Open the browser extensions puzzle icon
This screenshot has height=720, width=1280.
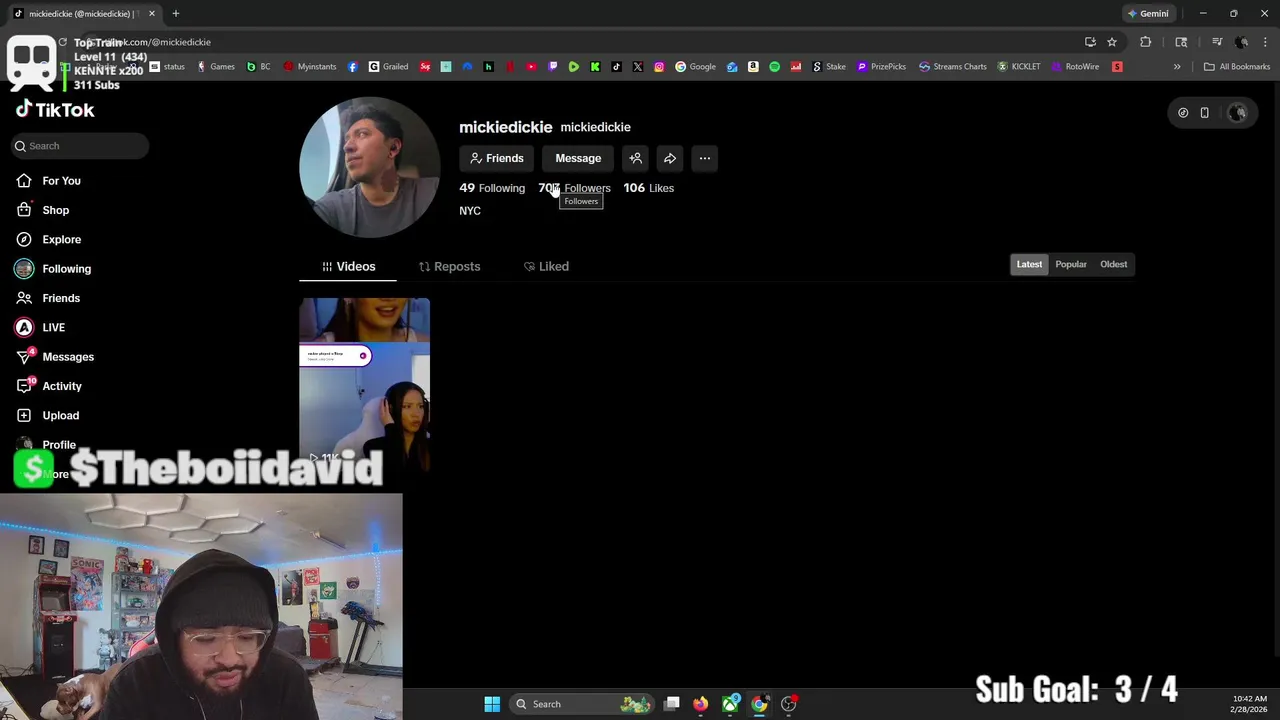1146,42
